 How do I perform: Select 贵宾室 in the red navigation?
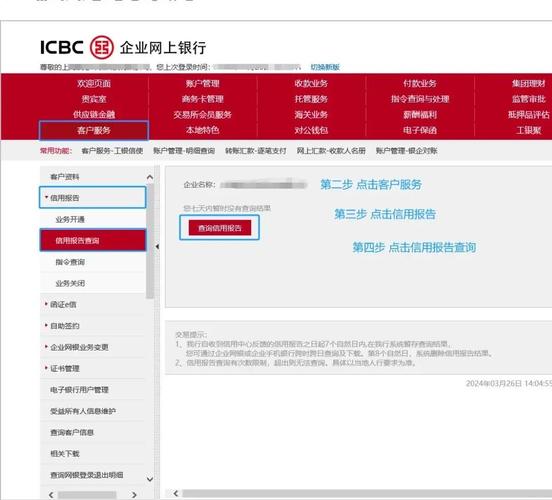(x=94, y=99)
